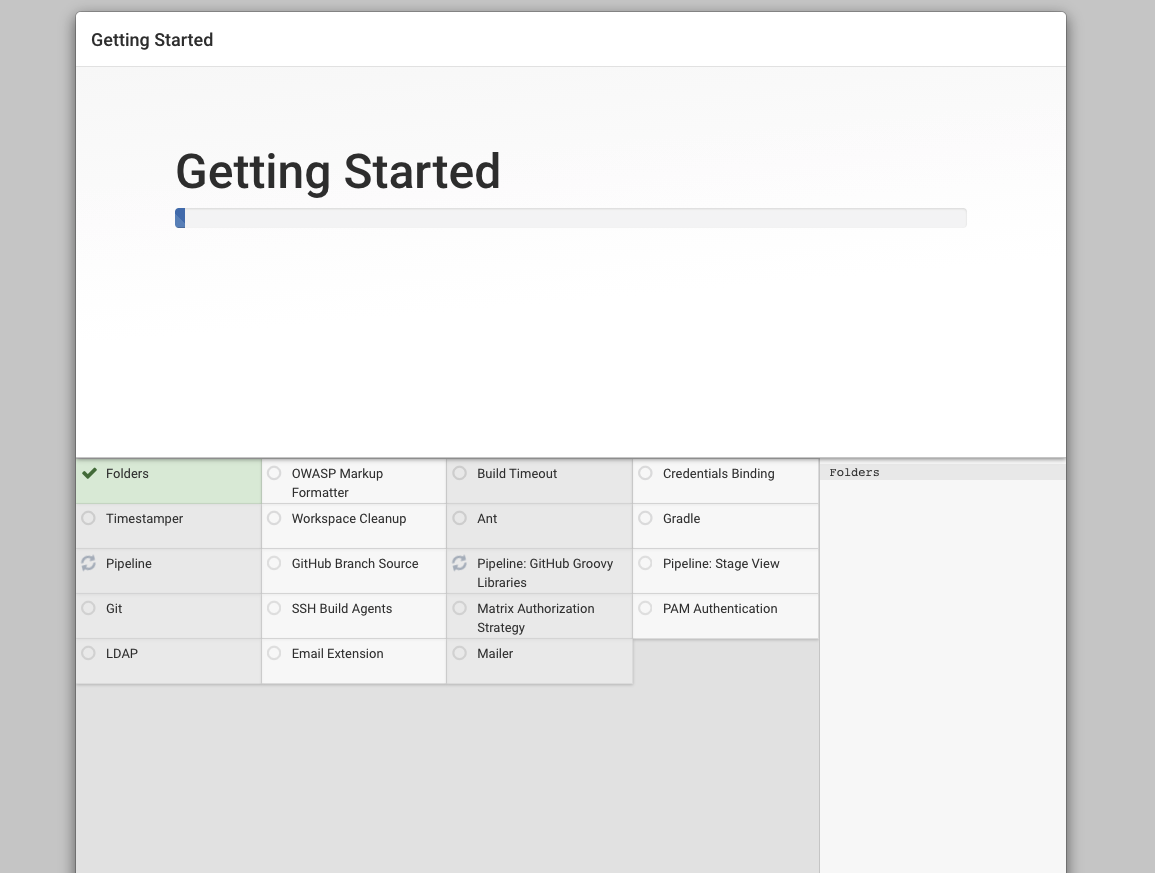Click the PAM Authentication label
Screen dimensions: 1155x873
(720, 609)
